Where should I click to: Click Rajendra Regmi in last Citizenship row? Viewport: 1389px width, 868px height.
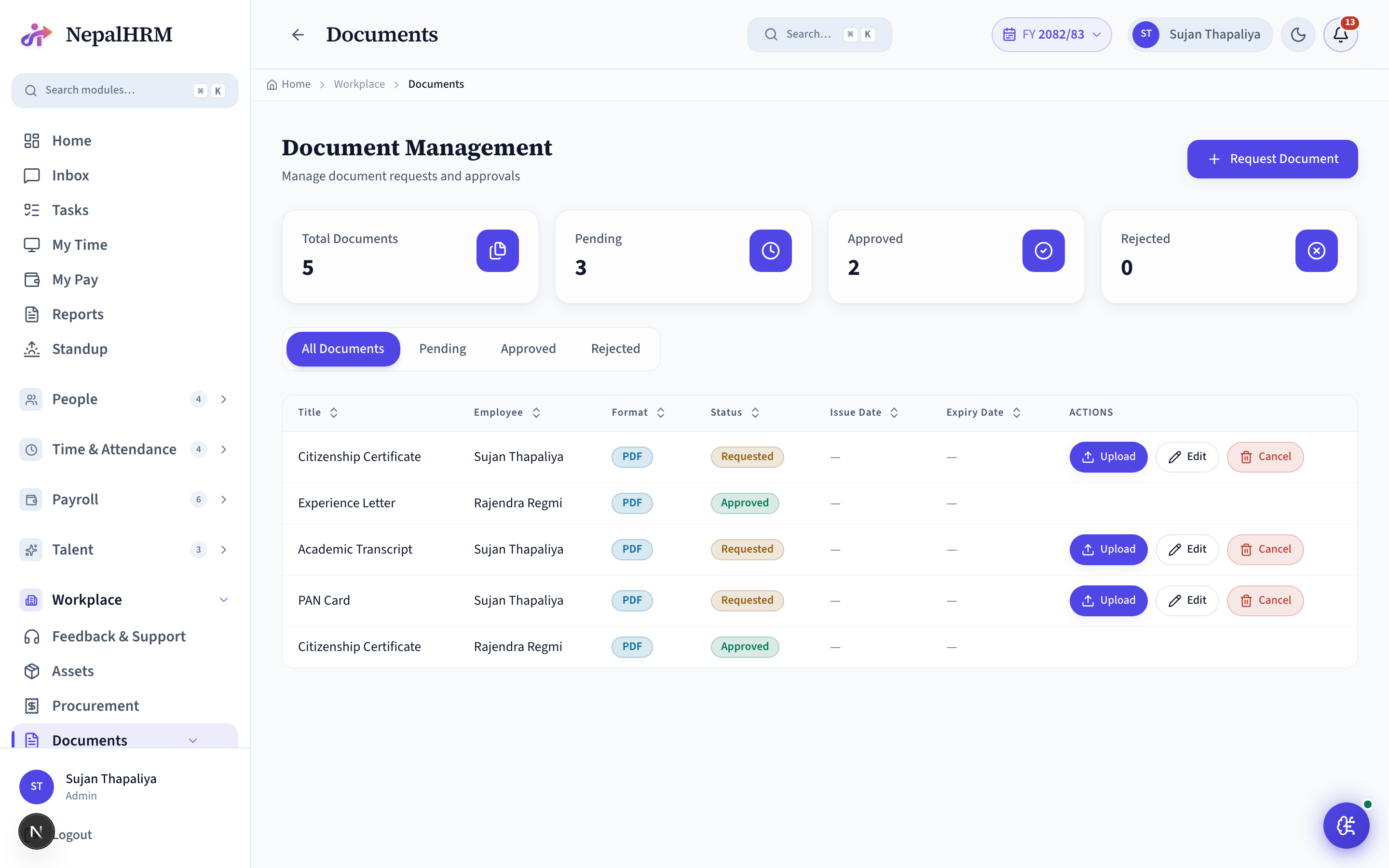[x=517, y=647]
